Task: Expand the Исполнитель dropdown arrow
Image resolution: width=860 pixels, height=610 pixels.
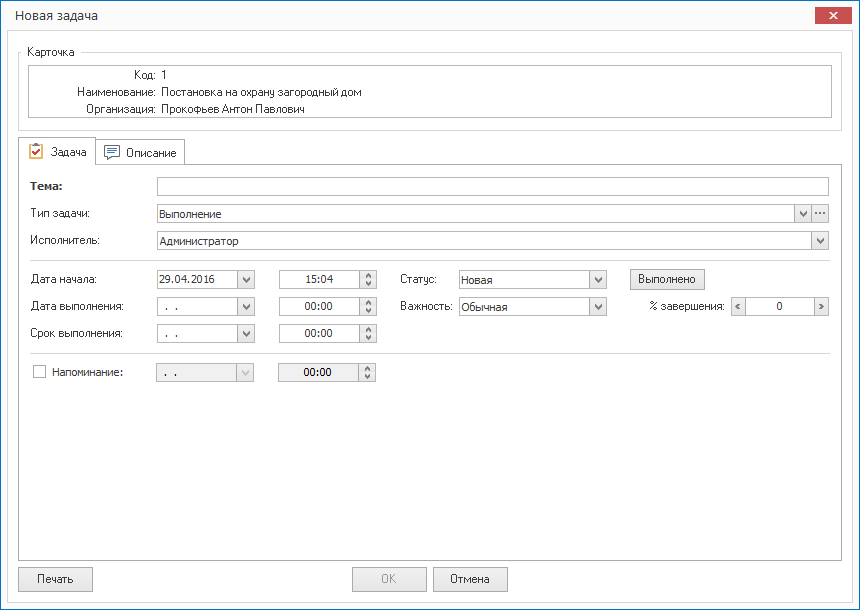Action: coord(820,241)
